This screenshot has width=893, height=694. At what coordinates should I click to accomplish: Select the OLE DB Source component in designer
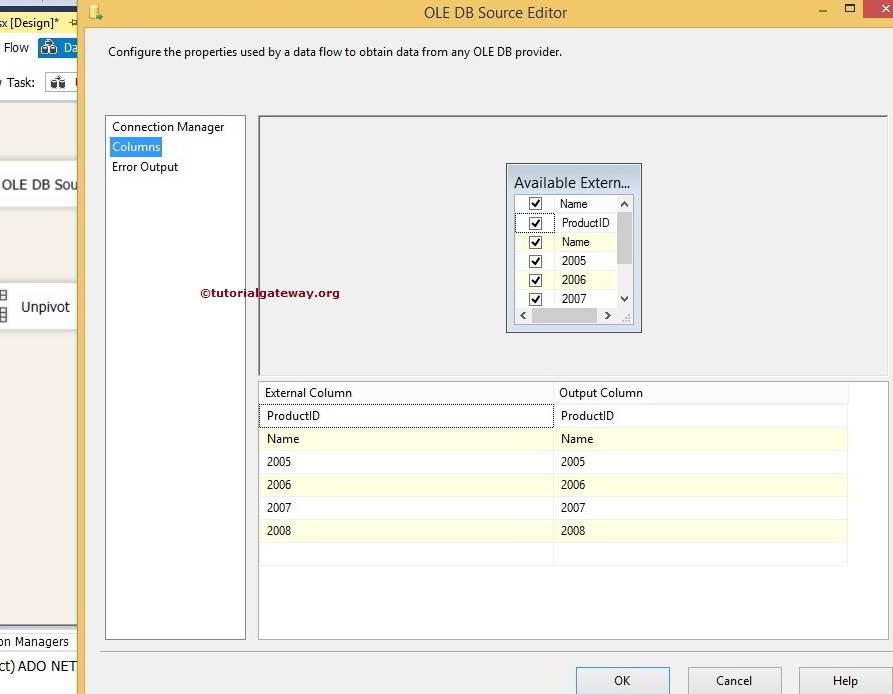pos(38,184)
